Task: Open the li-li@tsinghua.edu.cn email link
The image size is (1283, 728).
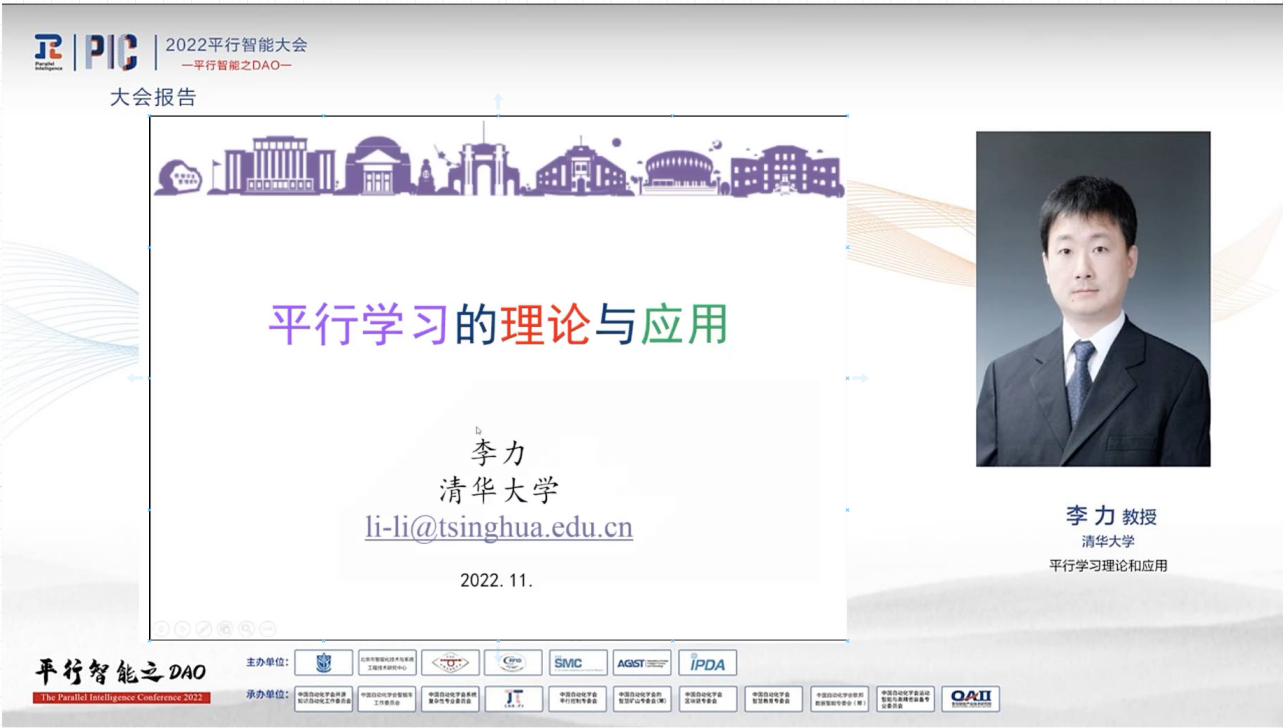Action: [x=498, y=527]
